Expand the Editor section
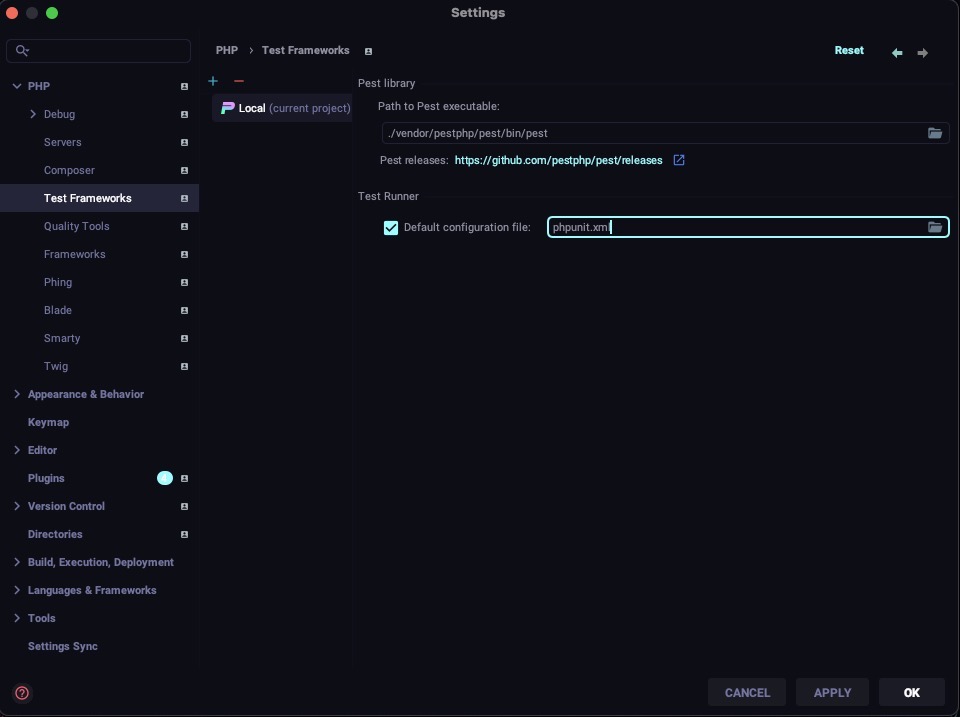 click(17, 450)
